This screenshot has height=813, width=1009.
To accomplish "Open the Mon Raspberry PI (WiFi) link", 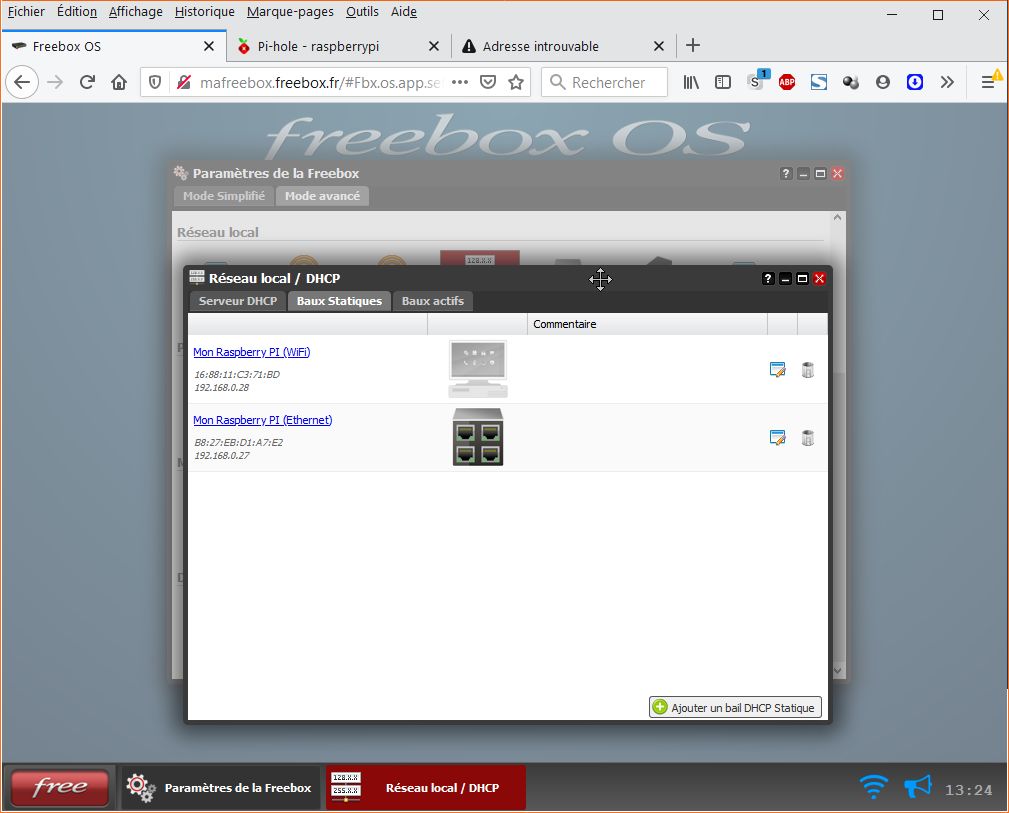I will point(252,352).
